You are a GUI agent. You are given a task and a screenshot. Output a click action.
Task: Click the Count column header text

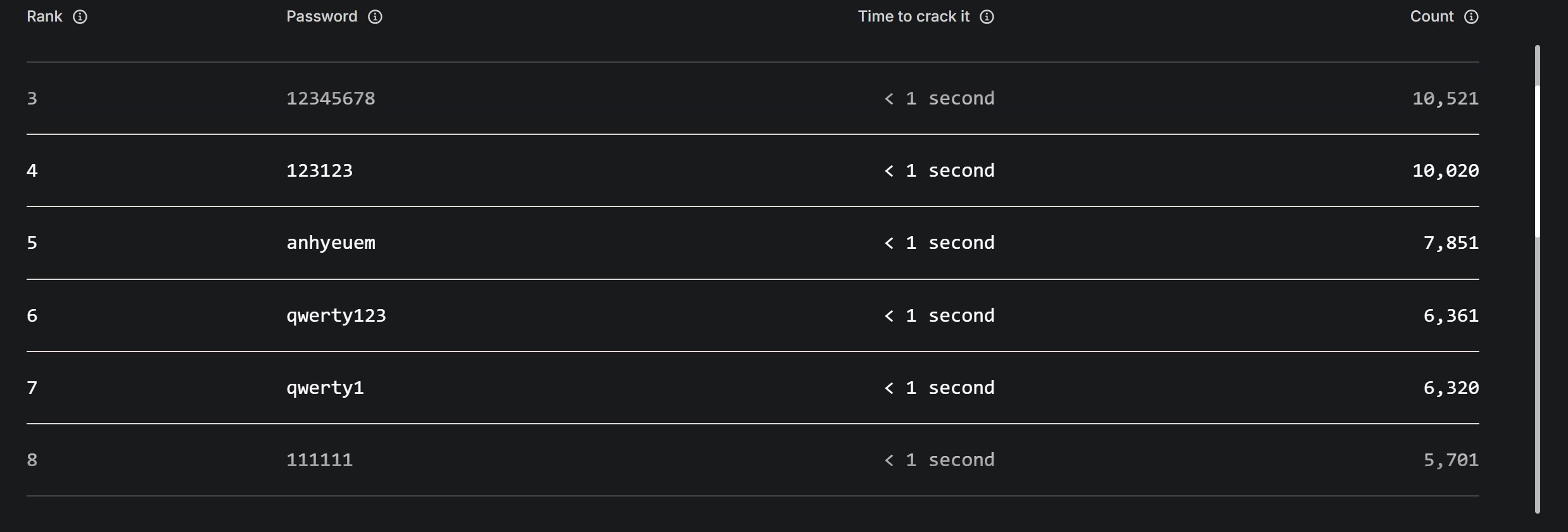tap(1431, 16)
